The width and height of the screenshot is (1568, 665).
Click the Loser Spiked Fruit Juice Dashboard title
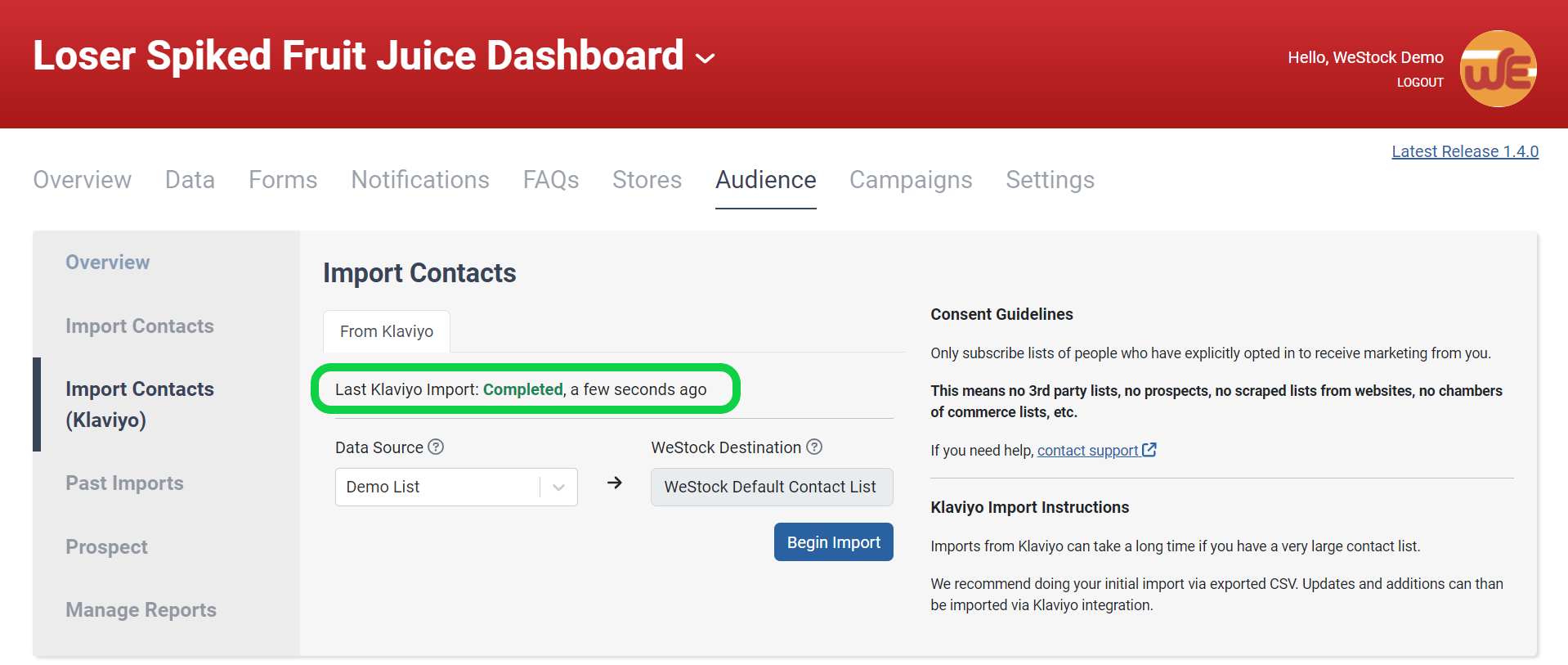point(358,56)
